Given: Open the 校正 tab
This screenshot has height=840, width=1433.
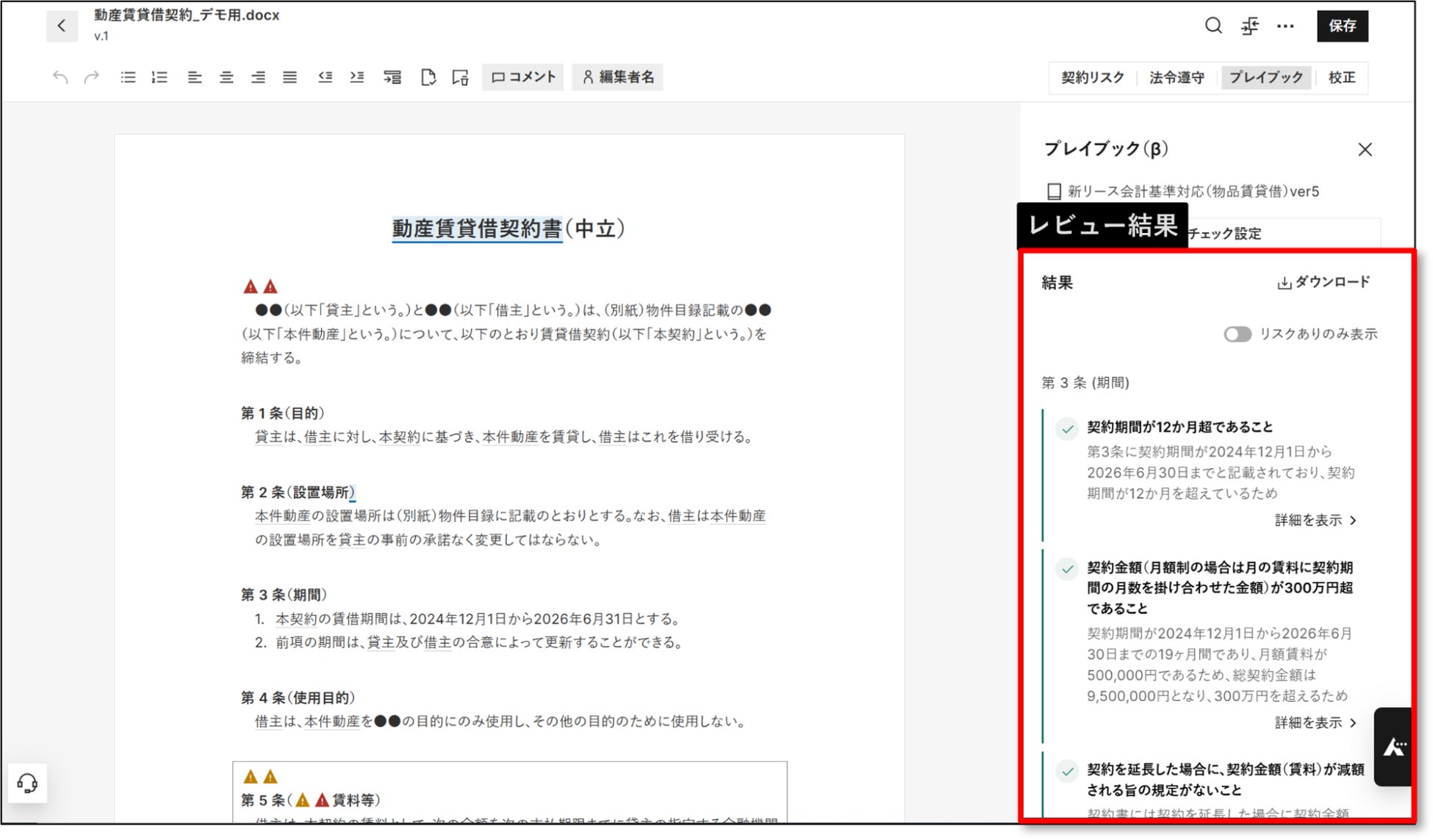Looking at the screenshot, I should [x=1341, y=78].
